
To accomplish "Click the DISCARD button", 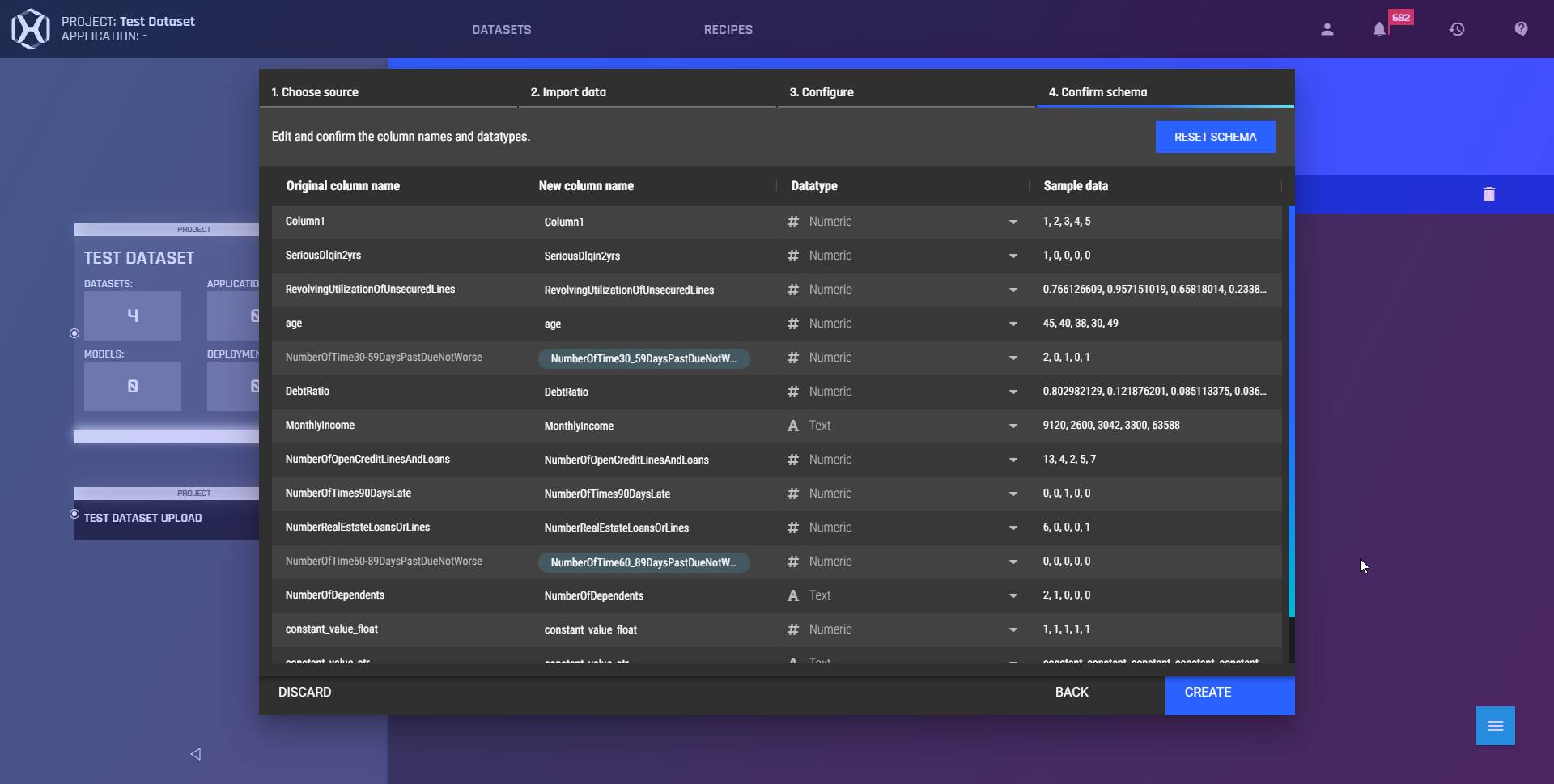I will (x=304, y=692).
